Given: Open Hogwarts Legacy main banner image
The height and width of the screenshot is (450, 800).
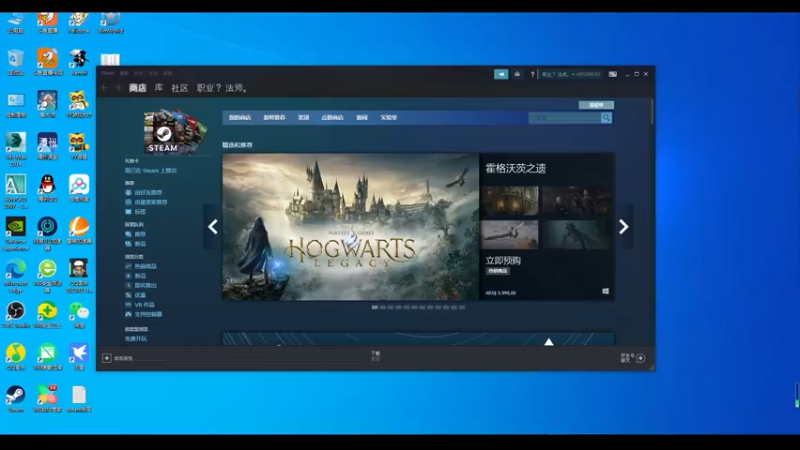Looking at the screenshot, I should 351,227.
